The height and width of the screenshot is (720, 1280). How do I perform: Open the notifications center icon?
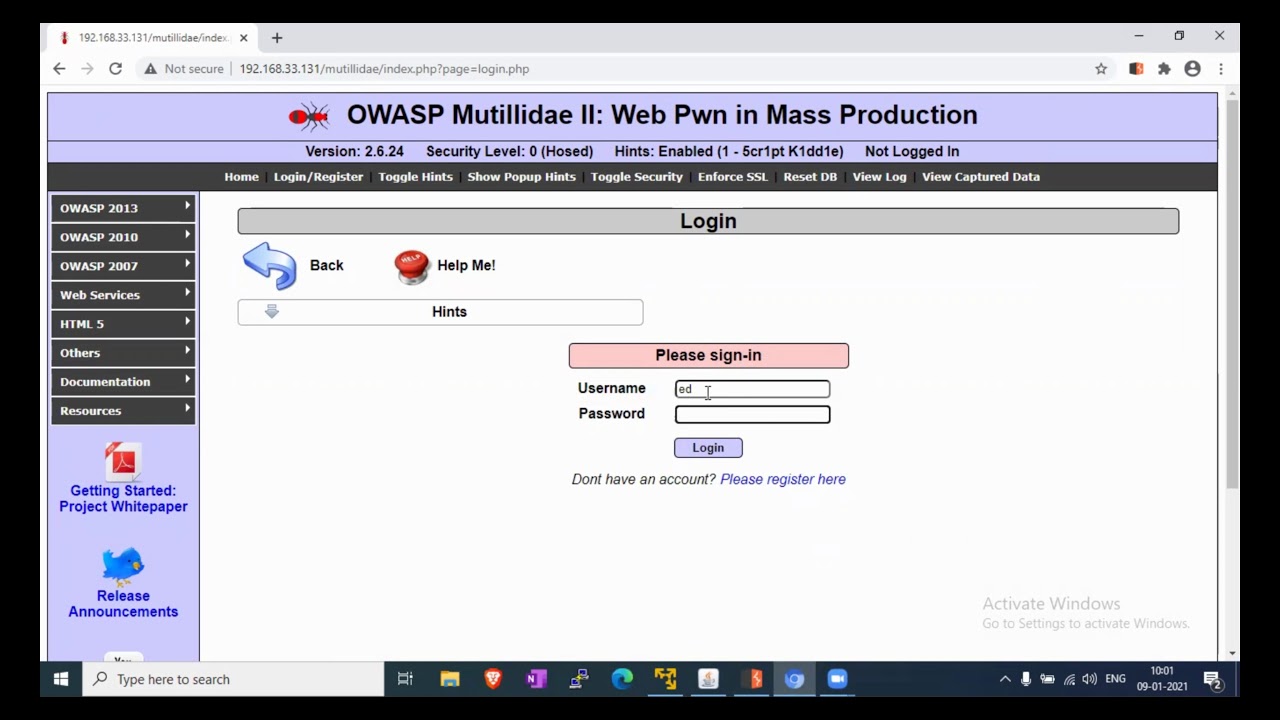pos(1213,680)
